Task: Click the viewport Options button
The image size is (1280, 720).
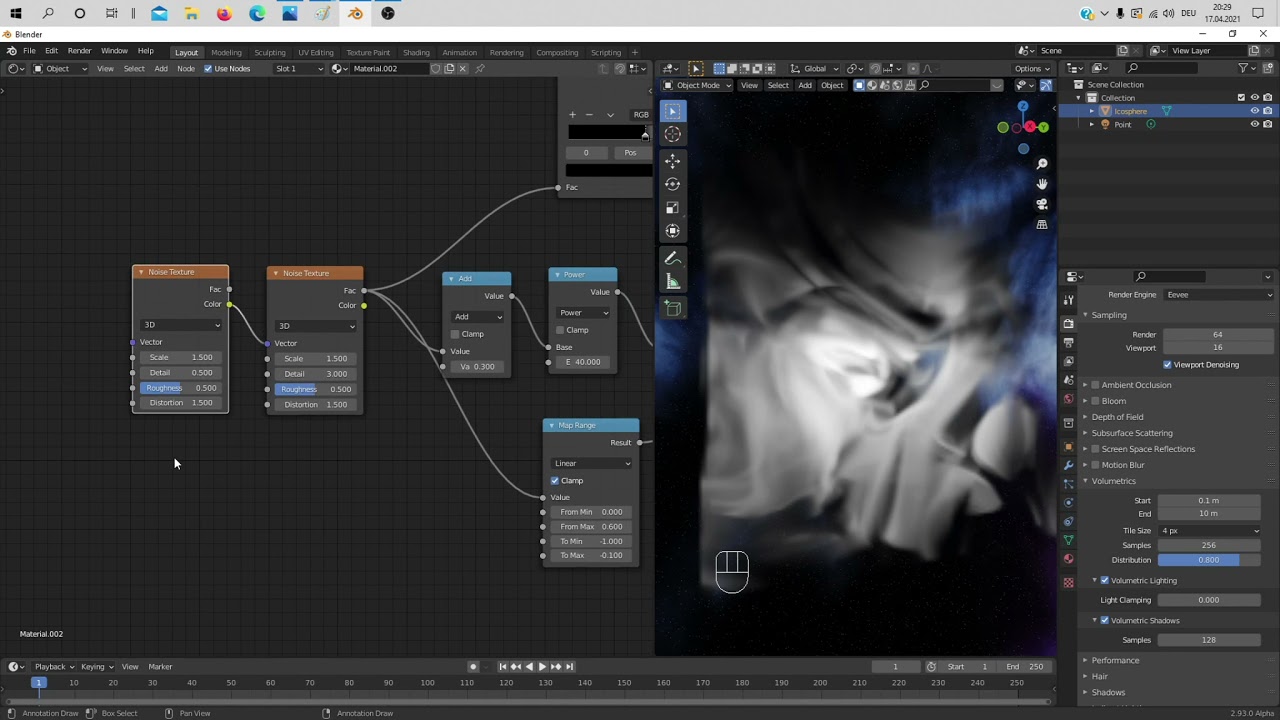Action: click(x=1033, y=69)
